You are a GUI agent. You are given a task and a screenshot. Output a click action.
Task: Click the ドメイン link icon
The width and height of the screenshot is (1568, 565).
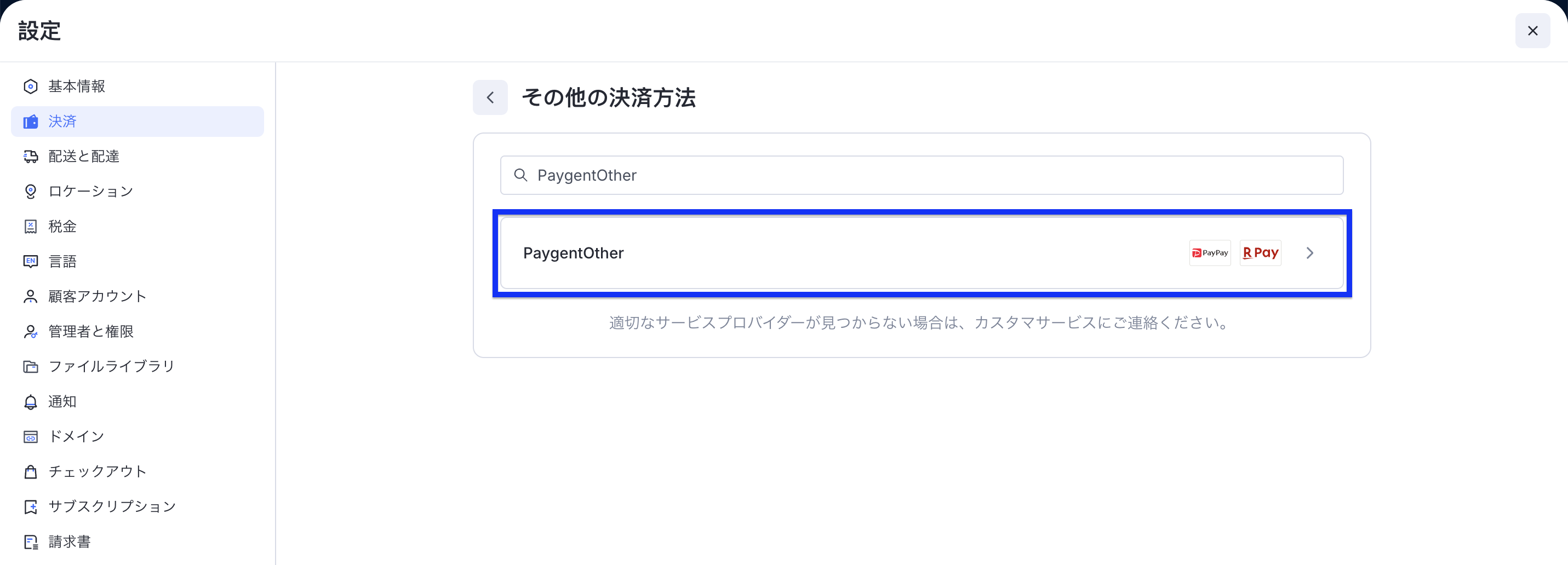coord(31,437)
